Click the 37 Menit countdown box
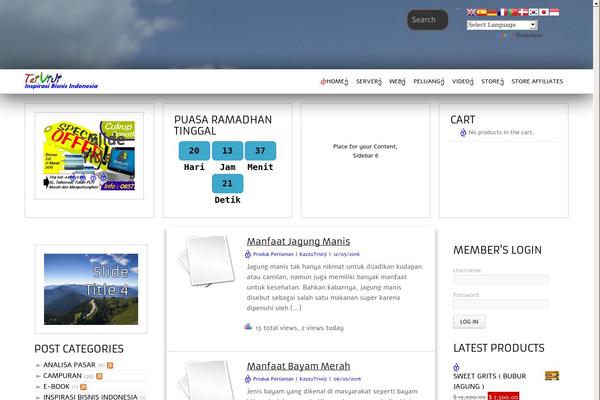The width and height of the screenshot is (600, 400). (x=260, y=151)
